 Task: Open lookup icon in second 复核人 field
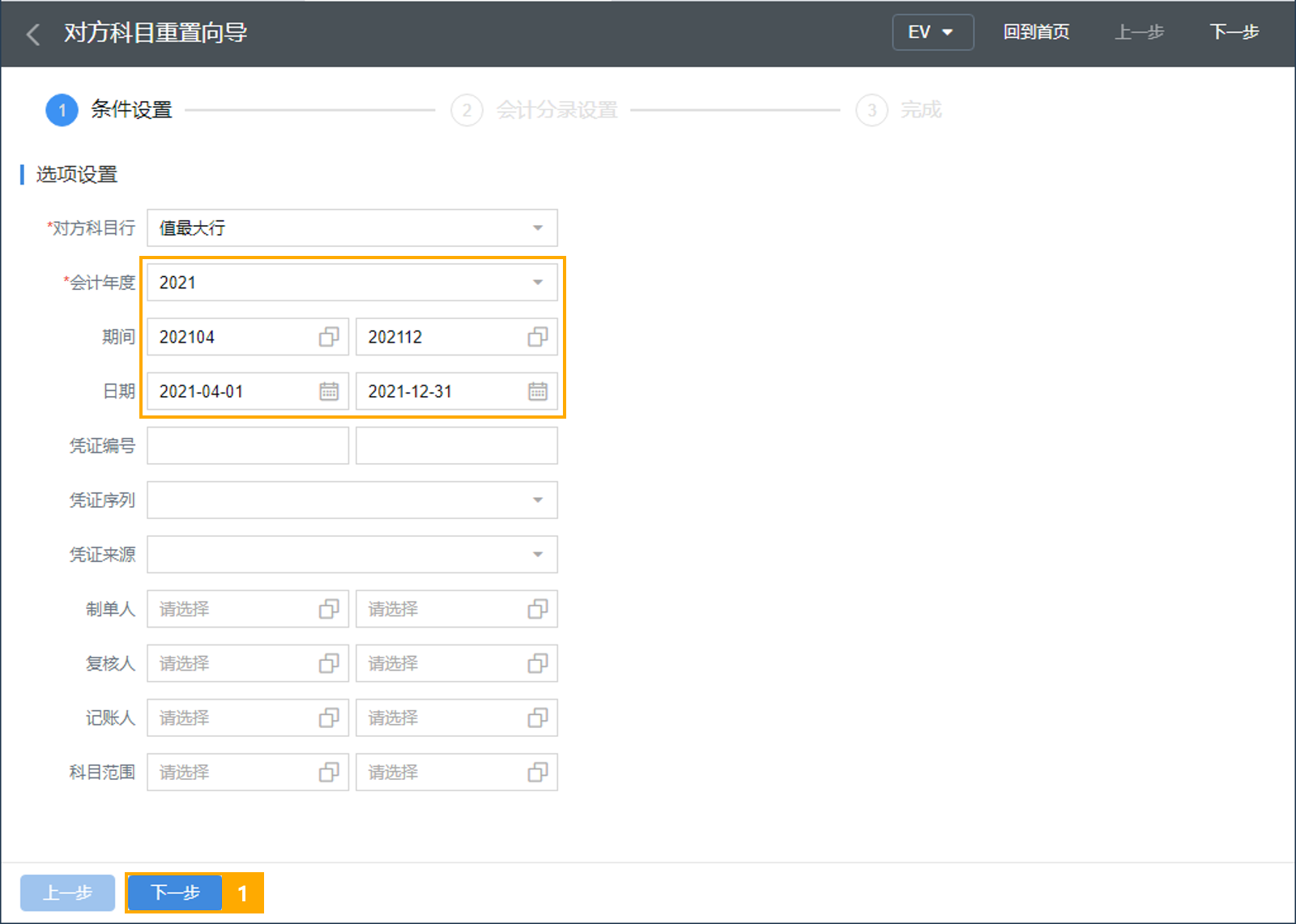tap(538, 663)
